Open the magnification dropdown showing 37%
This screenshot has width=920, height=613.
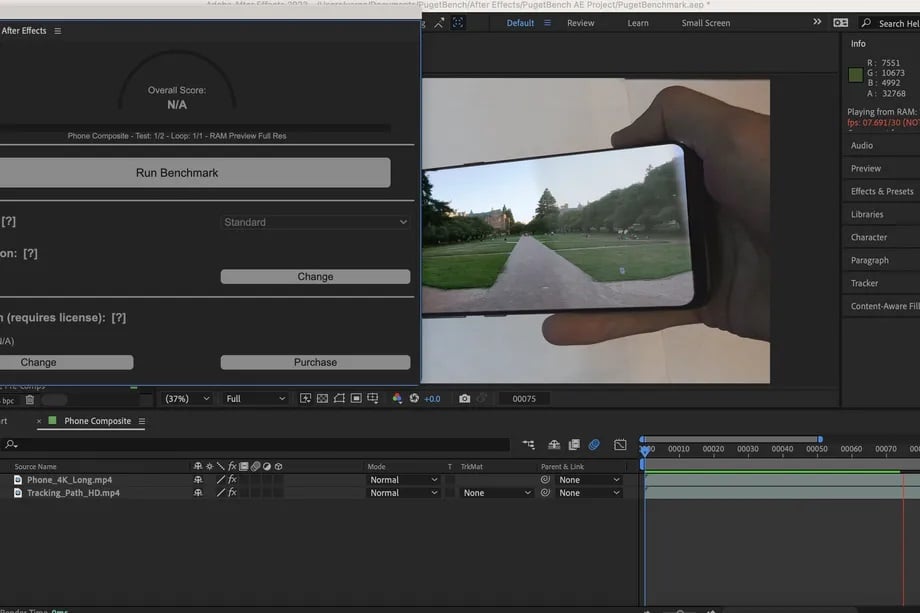pyautogui.click(x=187, y=398)
